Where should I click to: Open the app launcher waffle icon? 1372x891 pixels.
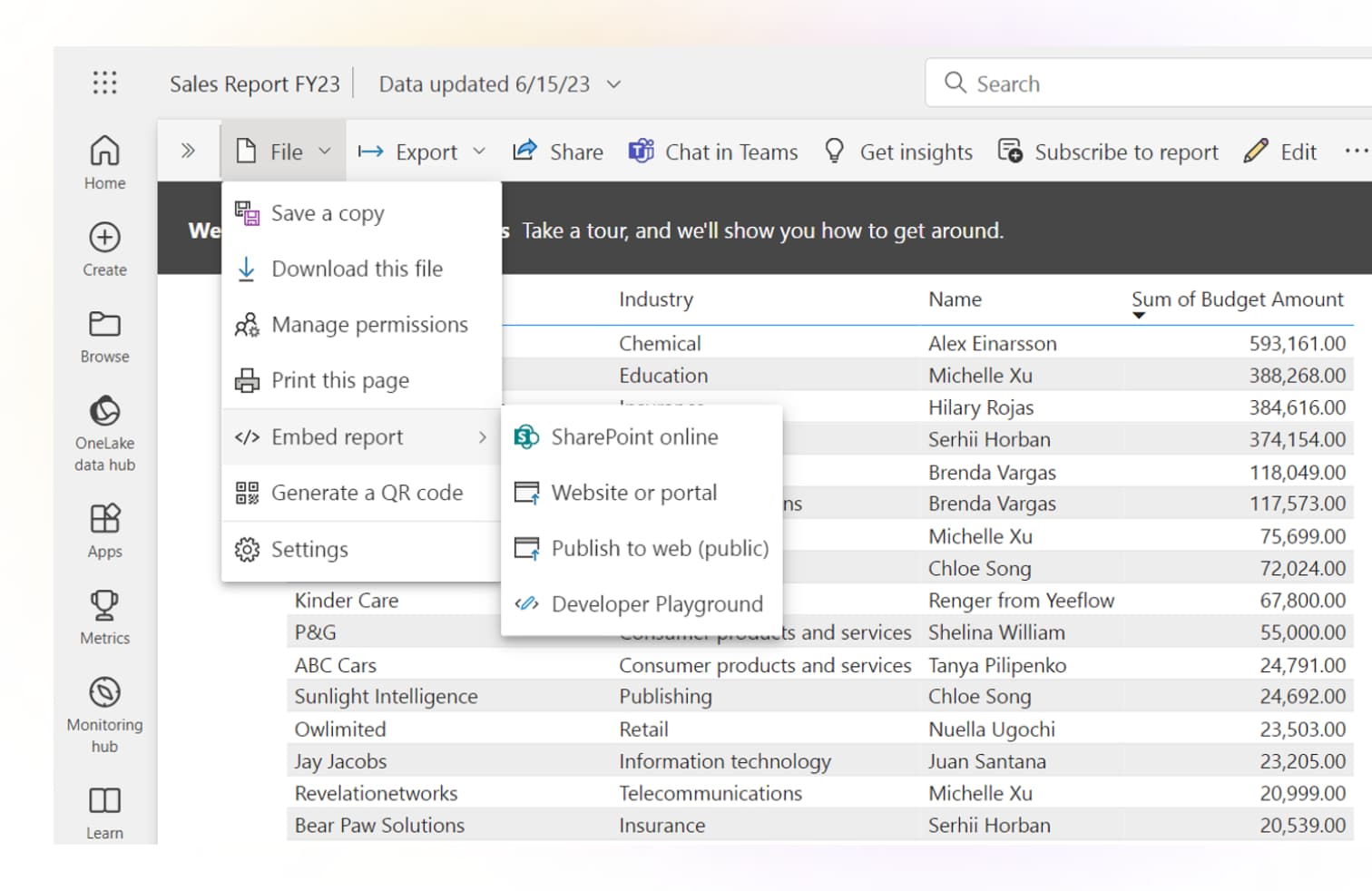[104, 83]
